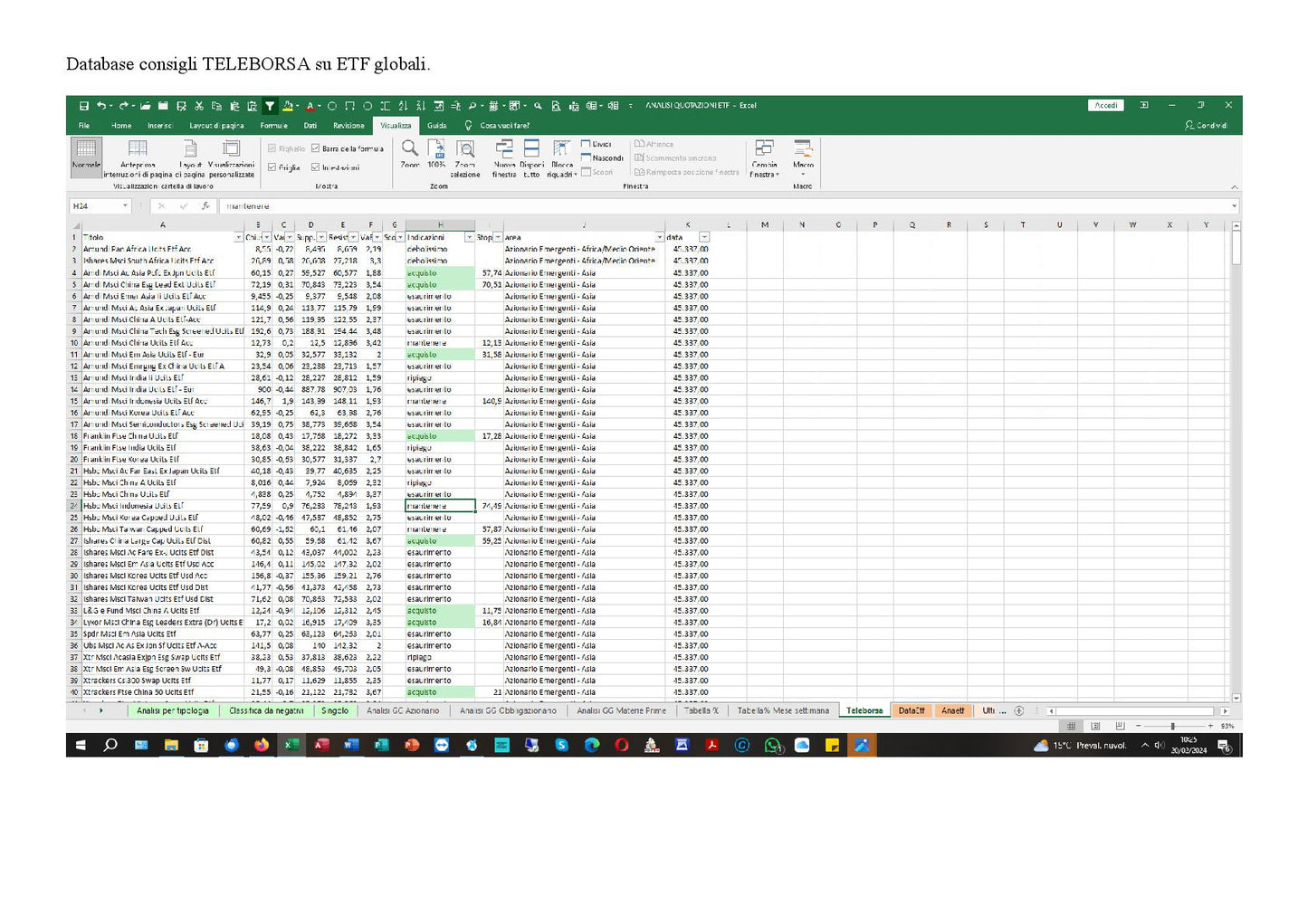The height and width of the screenshot is (924, 1308).
Task: Open the Windows Start button
Action: tap(81, 745)
